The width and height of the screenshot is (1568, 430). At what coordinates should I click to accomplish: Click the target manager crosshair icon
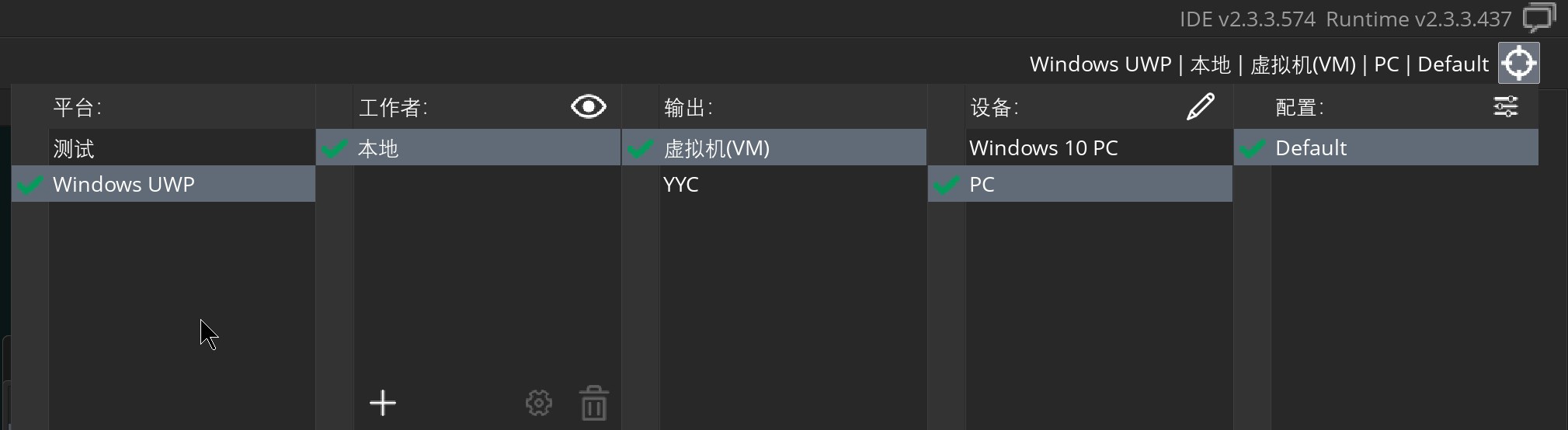point(1518,64)
